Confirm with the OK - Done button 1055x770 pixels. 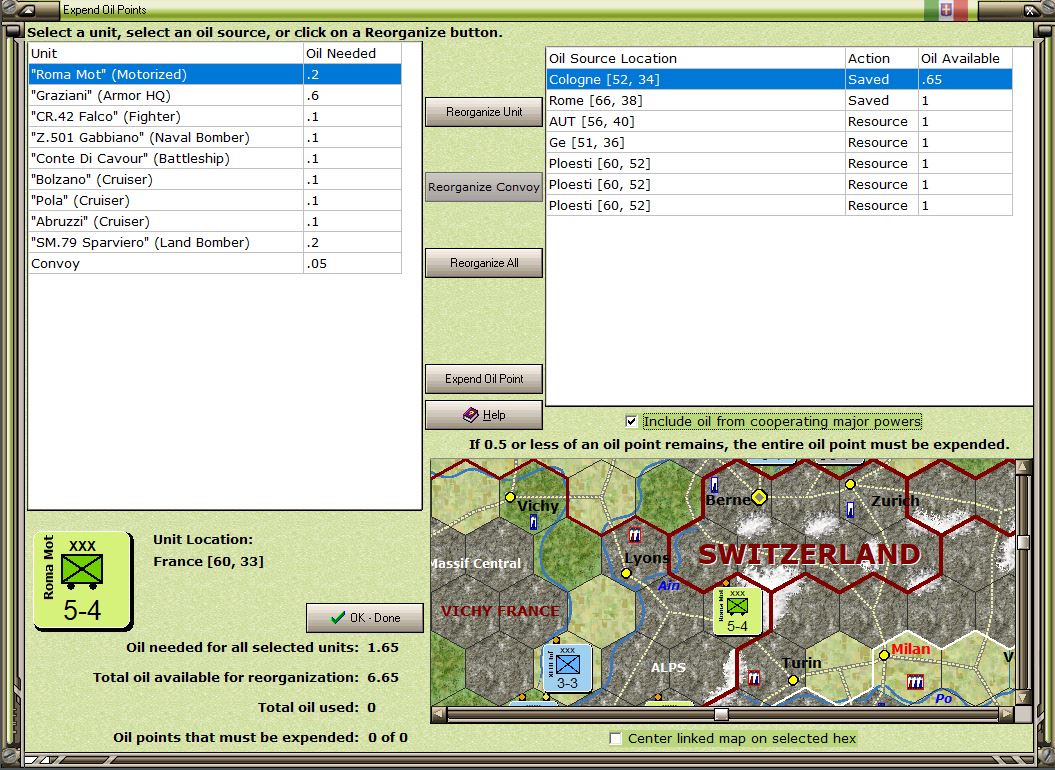(x=365, y=618)
